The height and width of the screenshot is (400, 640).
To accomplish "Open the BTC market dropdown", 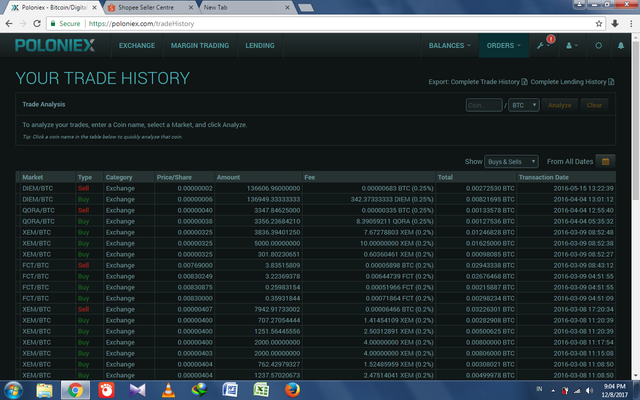I will click(524, 105).
